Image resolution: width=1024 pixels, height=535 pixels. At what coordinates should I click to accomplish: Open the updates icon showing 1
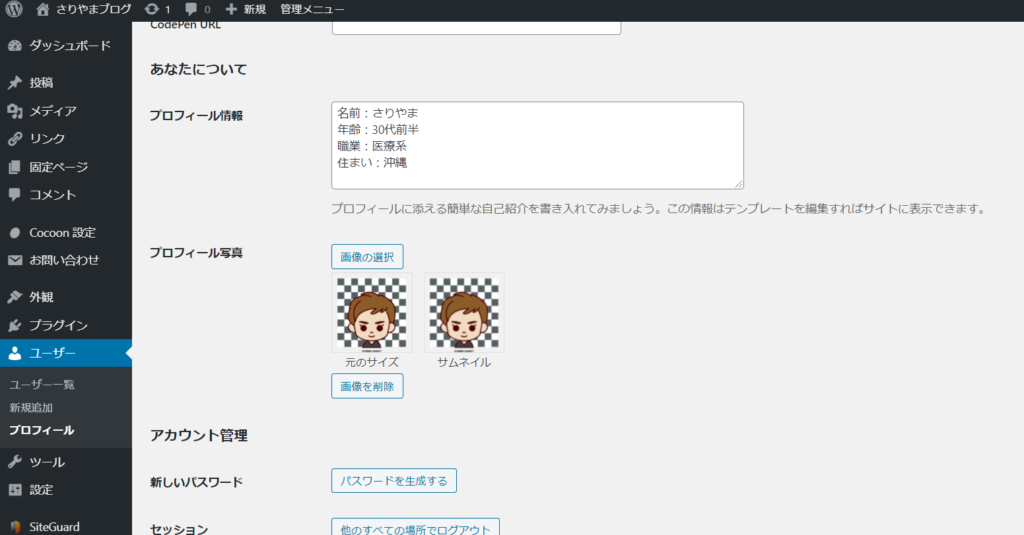pyautogui.click(x=152, y=9)
